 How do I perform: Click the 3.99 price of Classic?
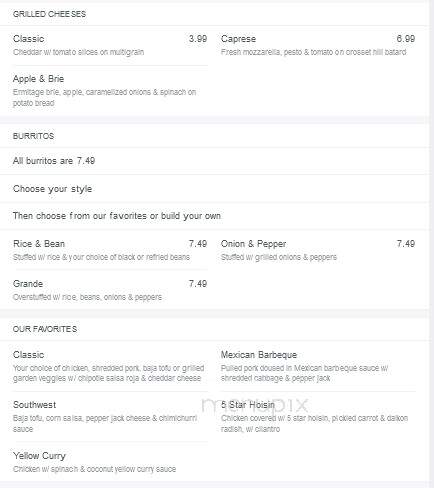click(x=198, y=39)
